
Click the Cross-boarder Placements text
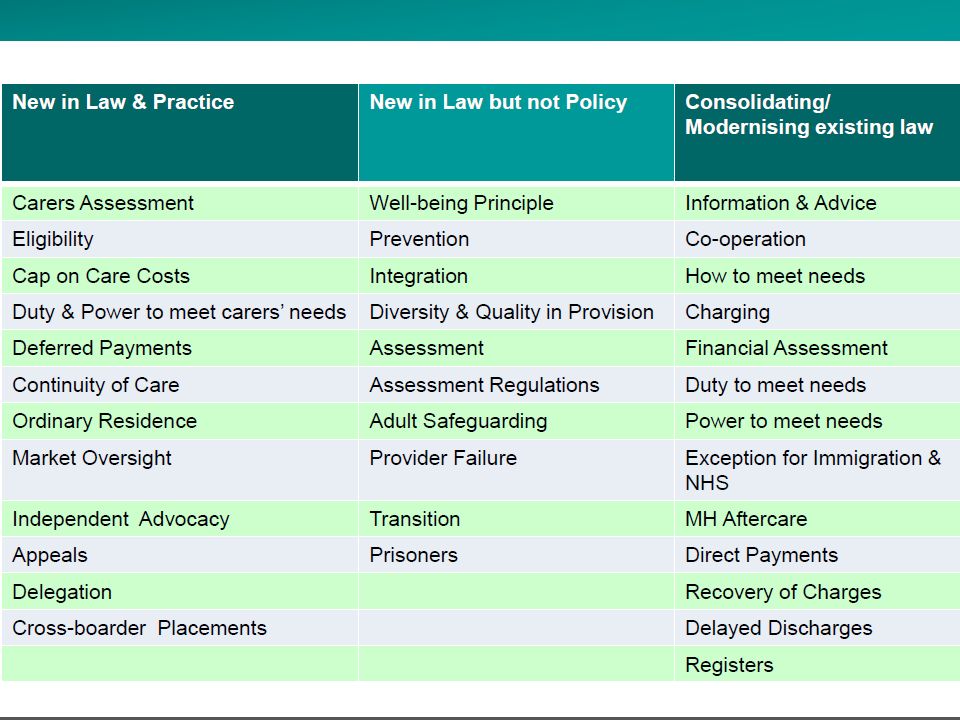coord(140,628)
